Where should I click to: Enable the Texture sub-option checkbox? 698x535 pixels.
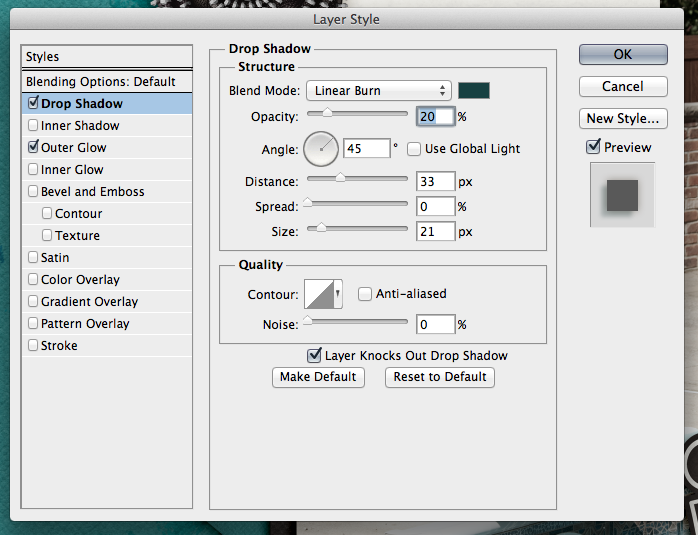pos(47,235)
